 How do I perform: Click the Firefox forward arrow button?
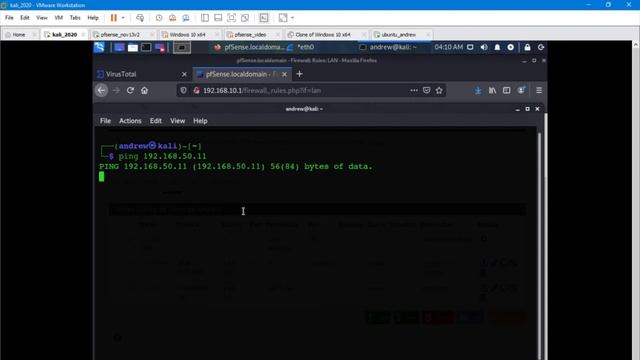(116, 90)
